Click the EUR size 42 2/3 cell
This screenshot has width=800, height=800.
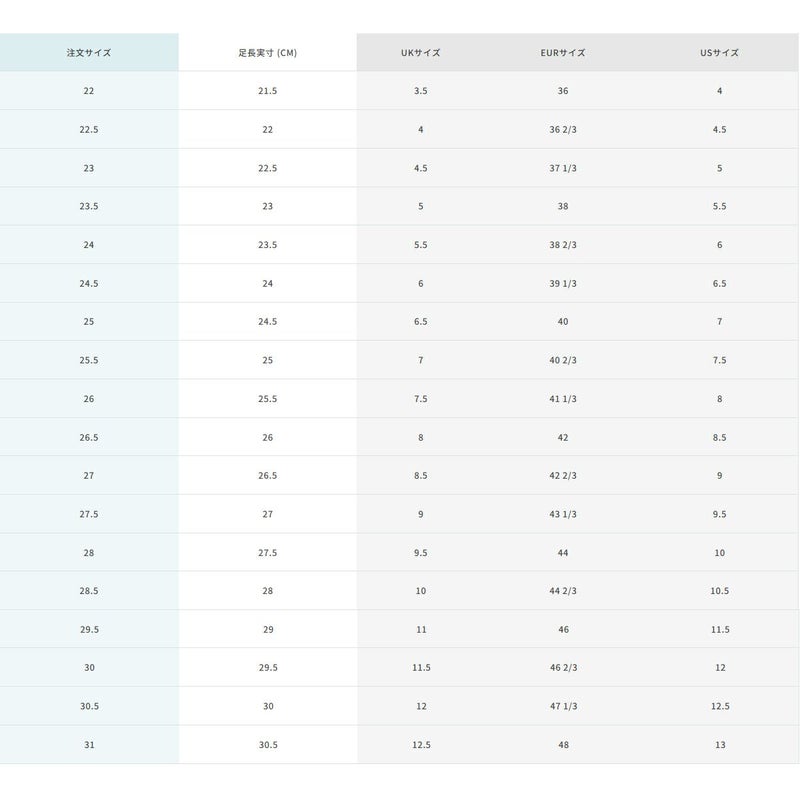[x=562, y=476]
